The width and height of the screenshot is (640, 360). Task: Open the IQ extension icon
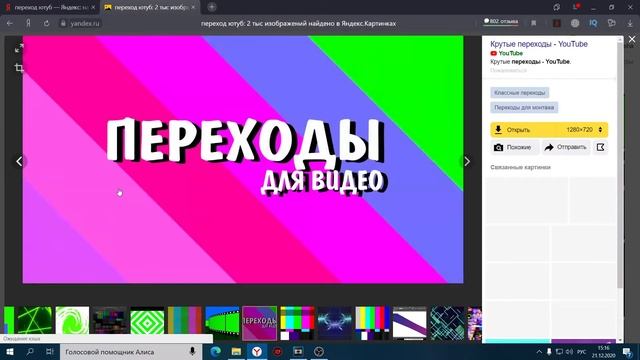point(593,23)
